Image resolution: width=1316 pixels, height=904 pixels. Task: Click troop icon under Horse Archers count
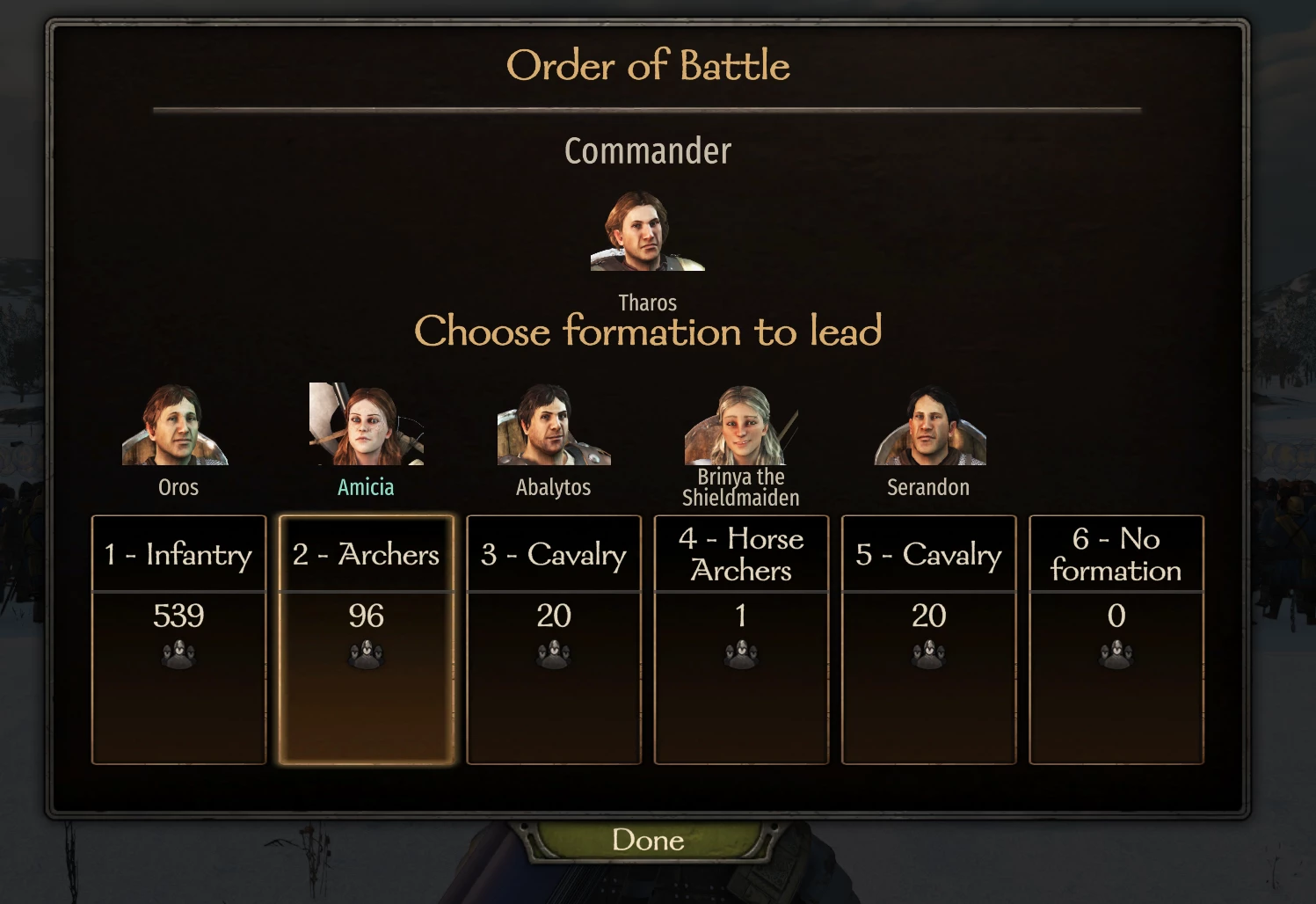coord(741,654)
